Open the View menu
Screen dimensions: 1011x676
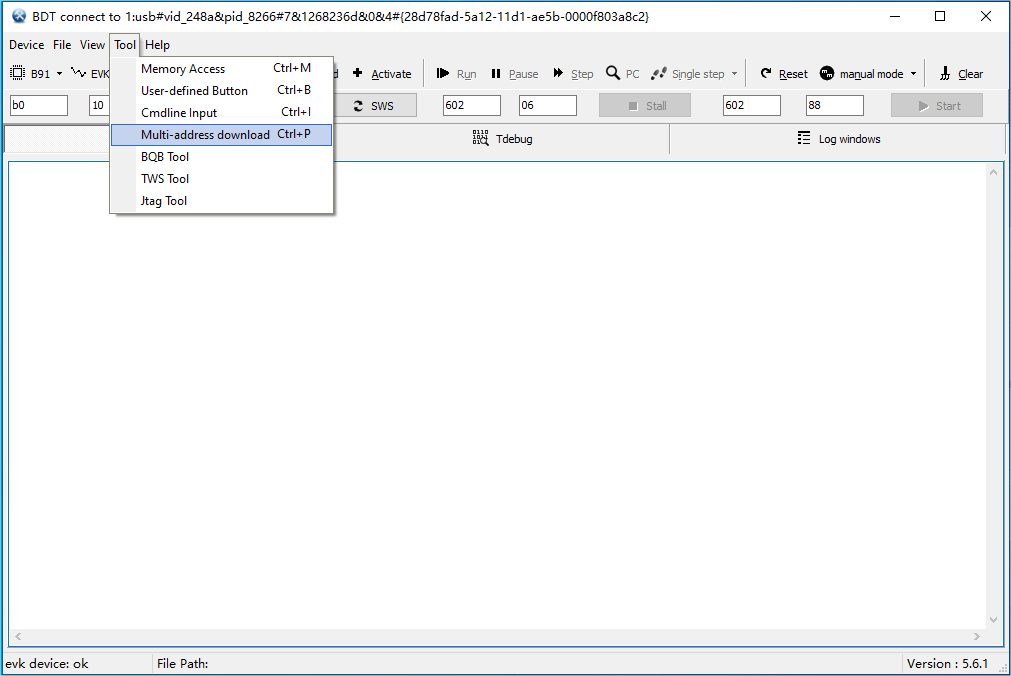(92, 45)
